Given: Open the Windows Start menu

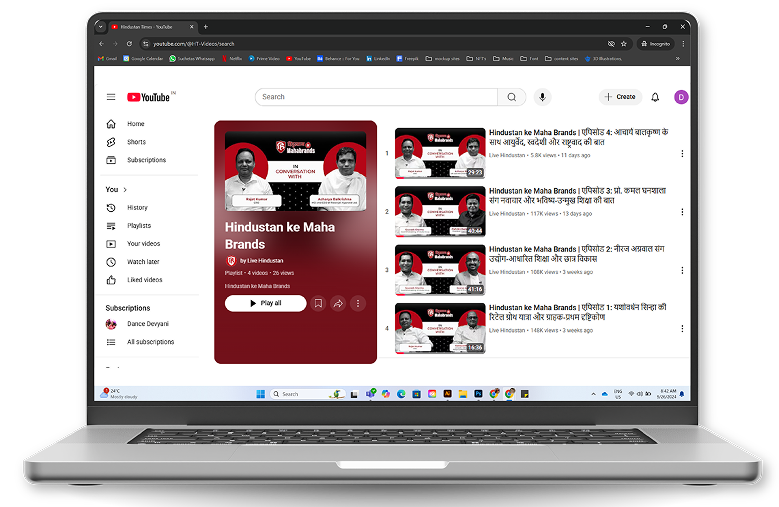Looking at the screenshot, I should click(260, 394).
